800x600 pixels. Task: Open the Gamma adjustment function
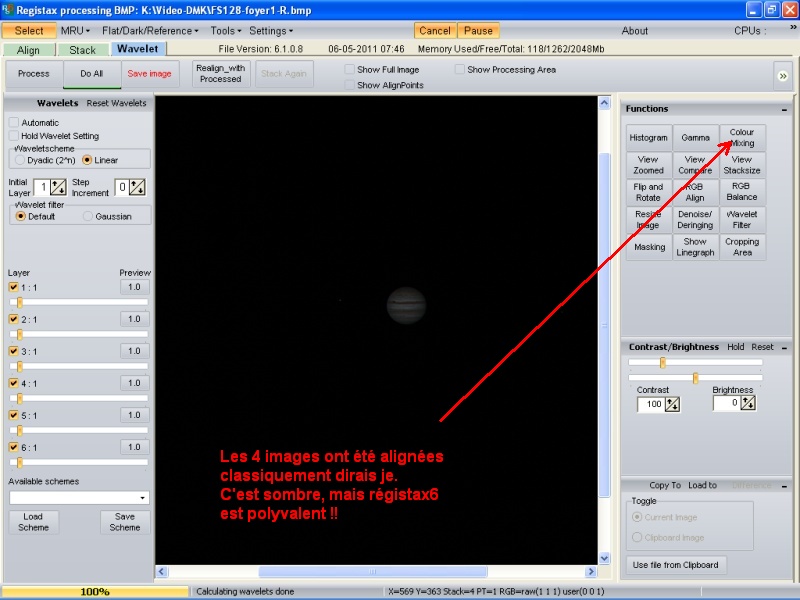click(x=695, y=137)
